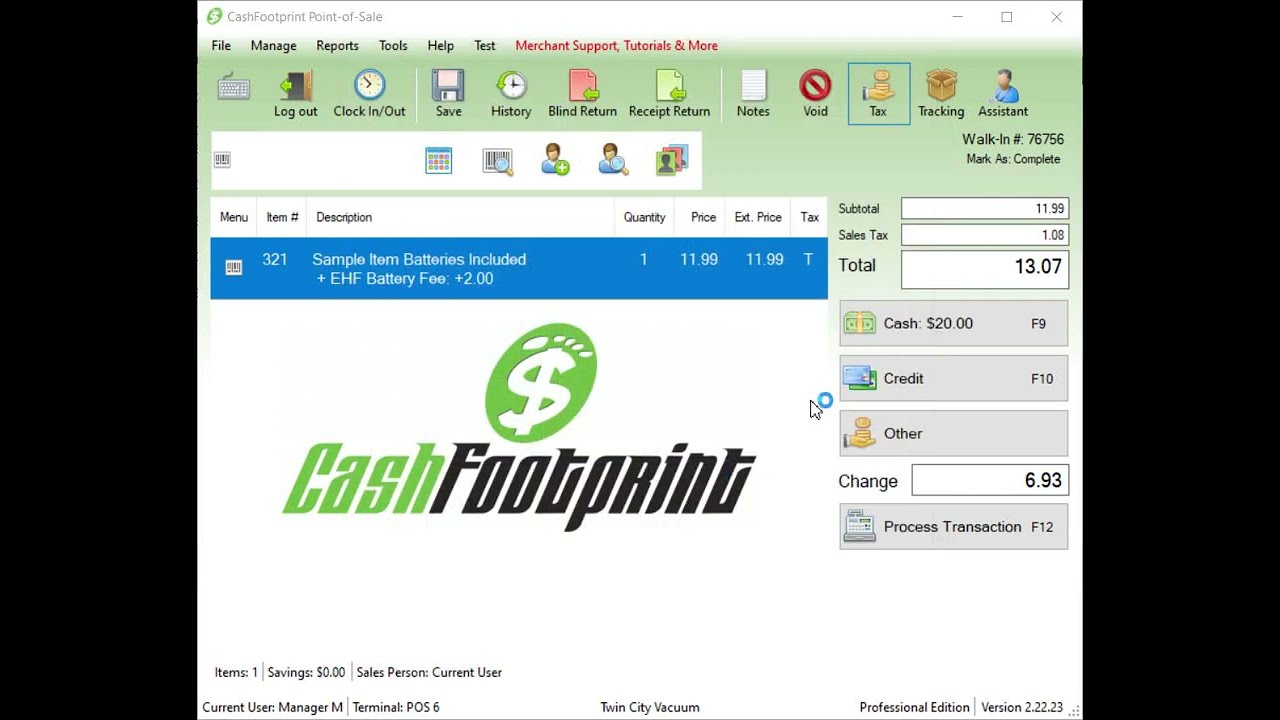Click the Tax column header
The height and width of the screenshot is (720, 1280).
coord(809,217)
